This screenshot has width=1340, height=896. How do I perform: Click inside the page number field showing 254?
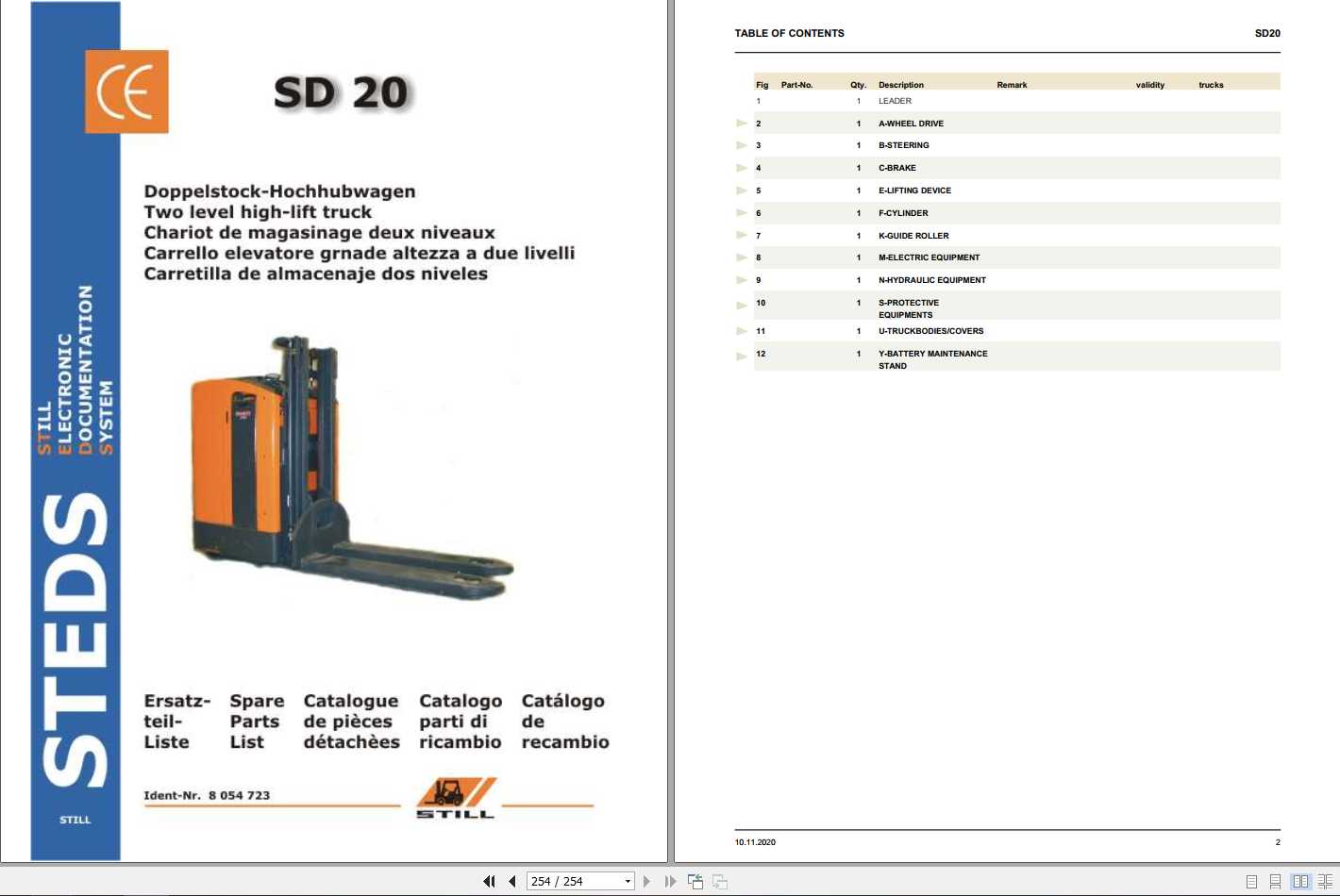point(566,881)
